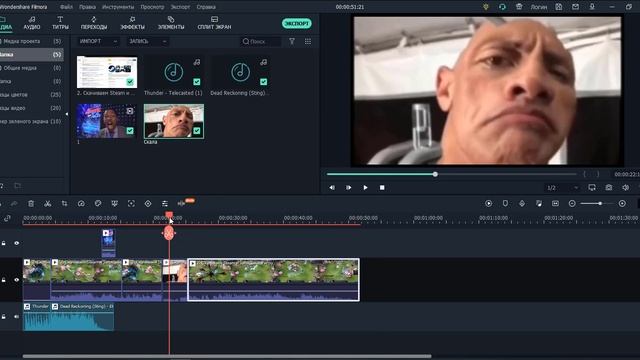Stop the preview playback
The image size is (640, 360).
(382, 187)
